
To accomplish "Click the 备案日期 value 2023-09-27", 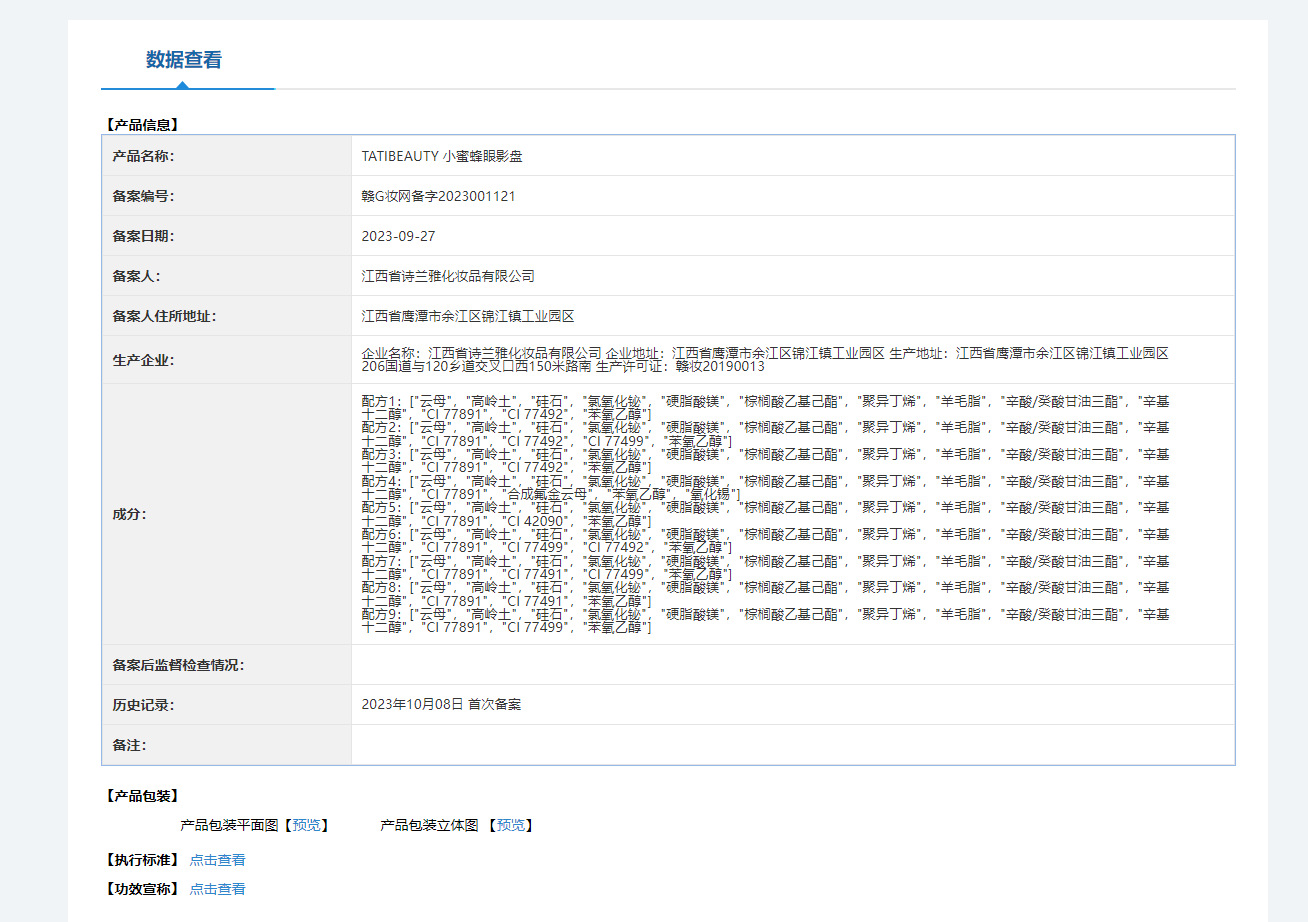I will coord(398,236).
